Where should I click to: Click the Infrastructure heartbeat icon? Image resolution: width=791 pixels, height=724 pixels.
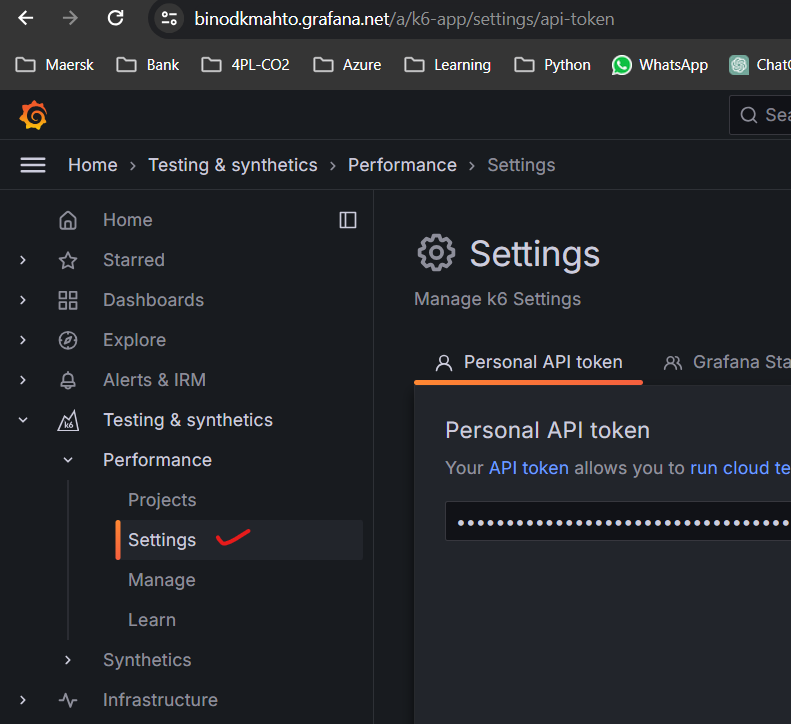tap(68, 700)
